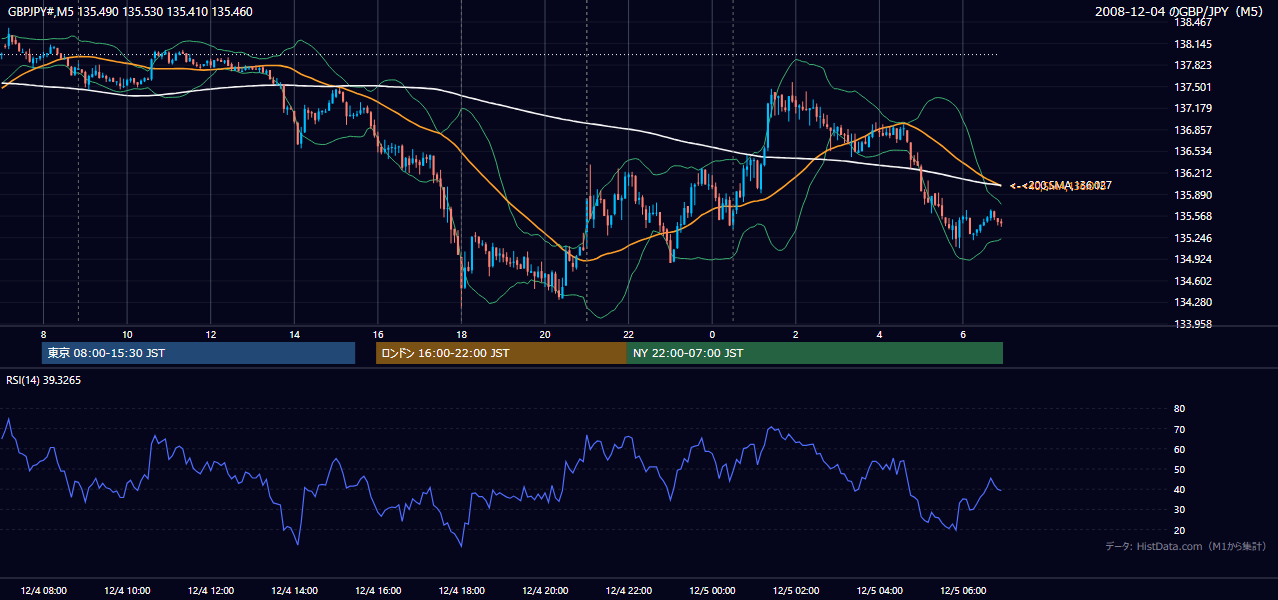The image size is (1278, 600).
Task: Click RSI axis level 40
Action: (1179, 489)
